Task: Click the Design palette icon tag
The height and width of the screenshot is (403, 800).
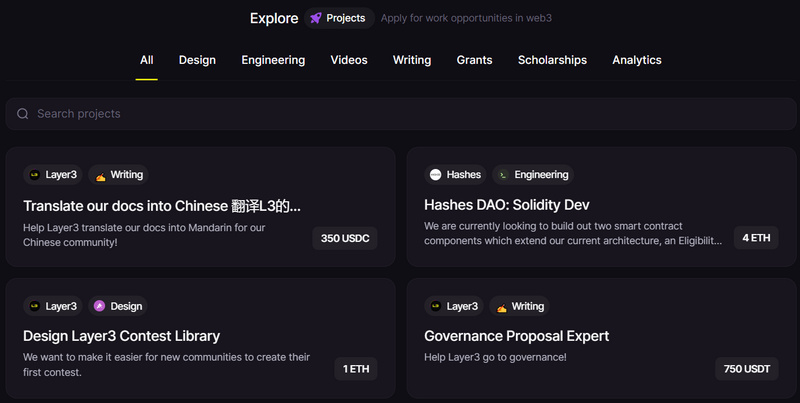Action: (99, 306)
